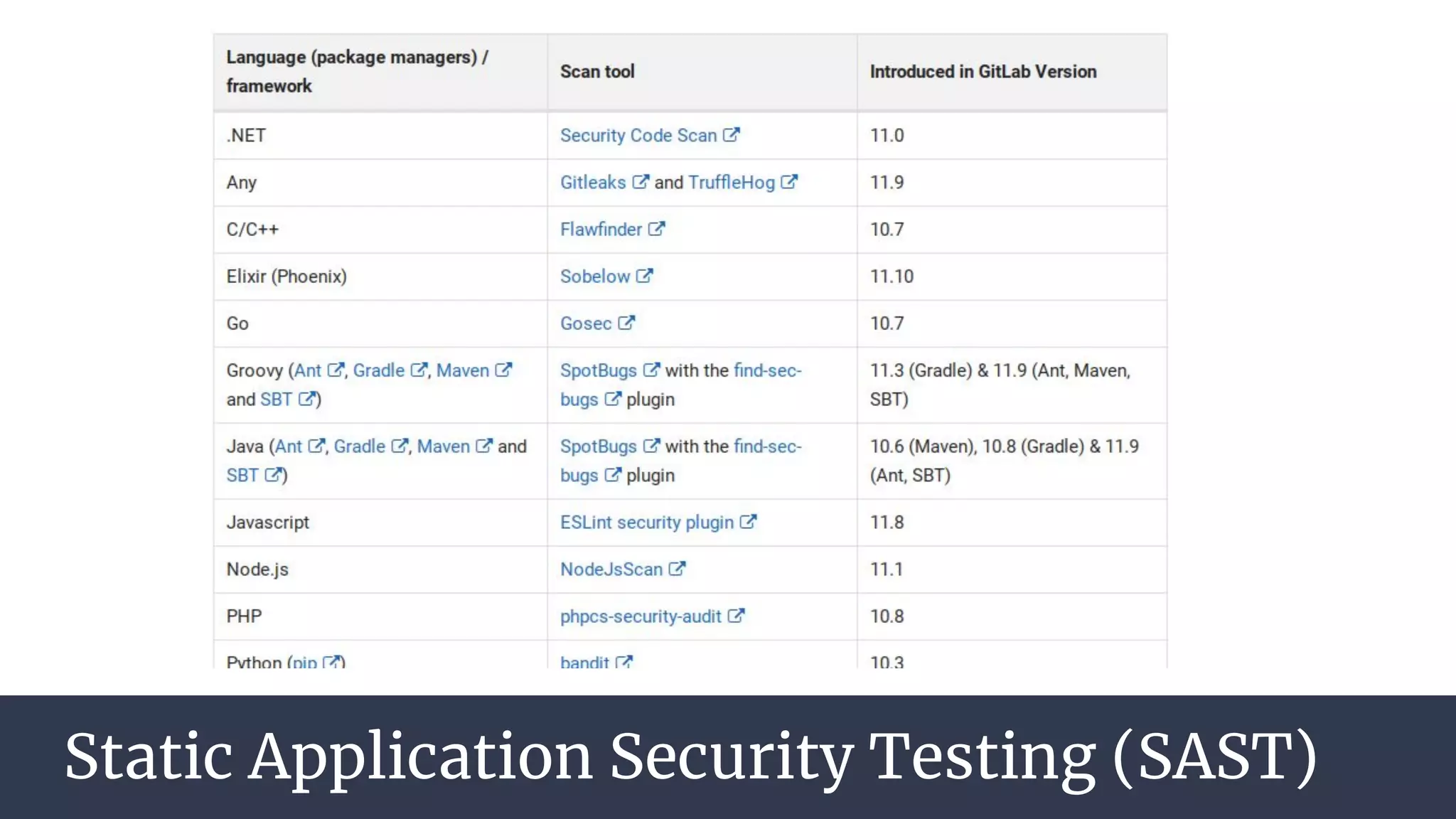
Task: Click external icon after SBT in Groovy row
Action: [x=306, y=398]
